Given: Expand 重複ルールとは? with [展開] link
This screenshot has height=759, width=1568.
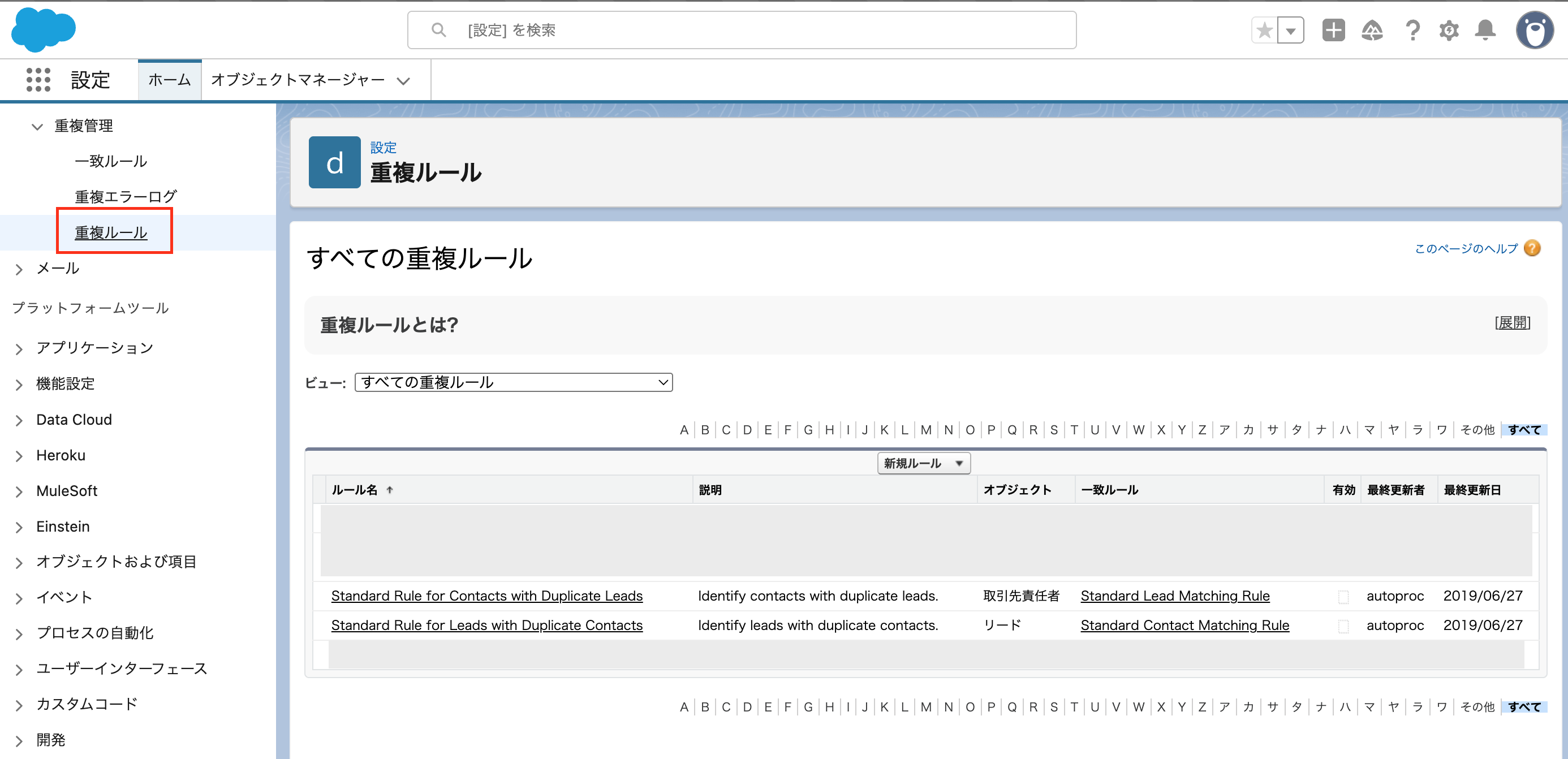Looking at the screenshot, I should [x=1512, y=322].
